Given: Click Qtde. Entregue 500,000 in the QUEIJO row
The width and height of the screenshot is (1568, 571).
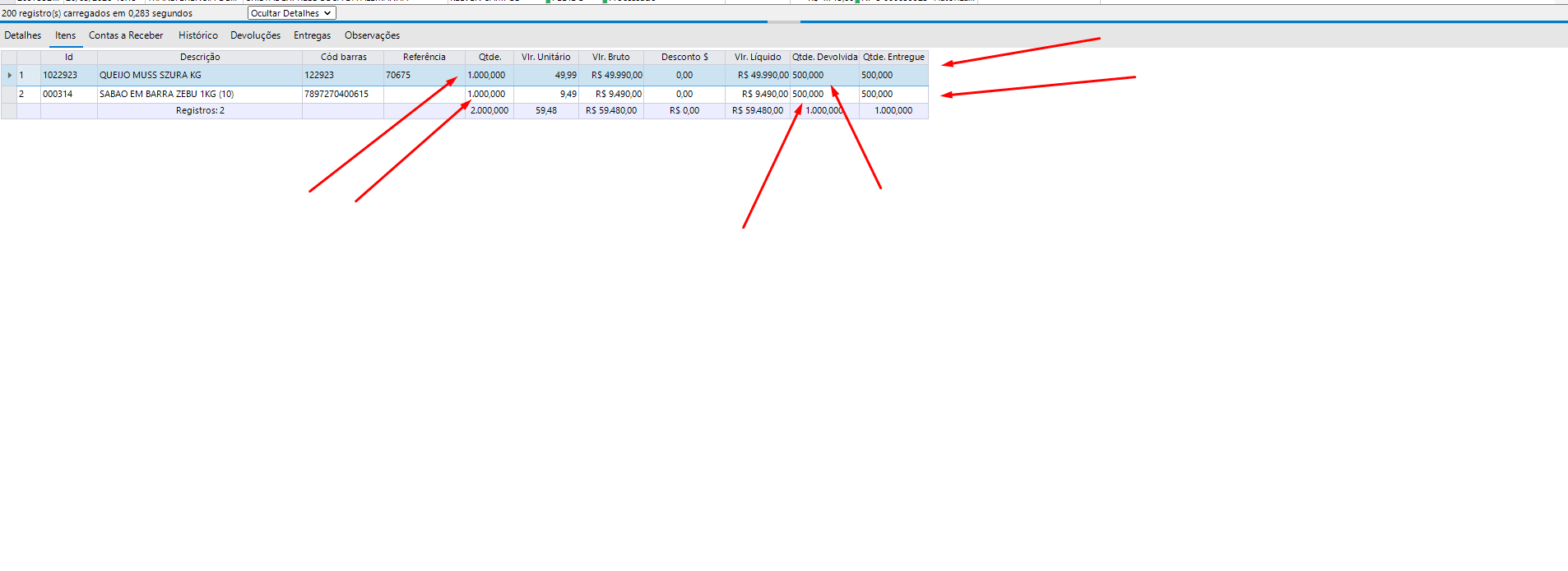Looking at the screenshot, I should click(894, 75).
